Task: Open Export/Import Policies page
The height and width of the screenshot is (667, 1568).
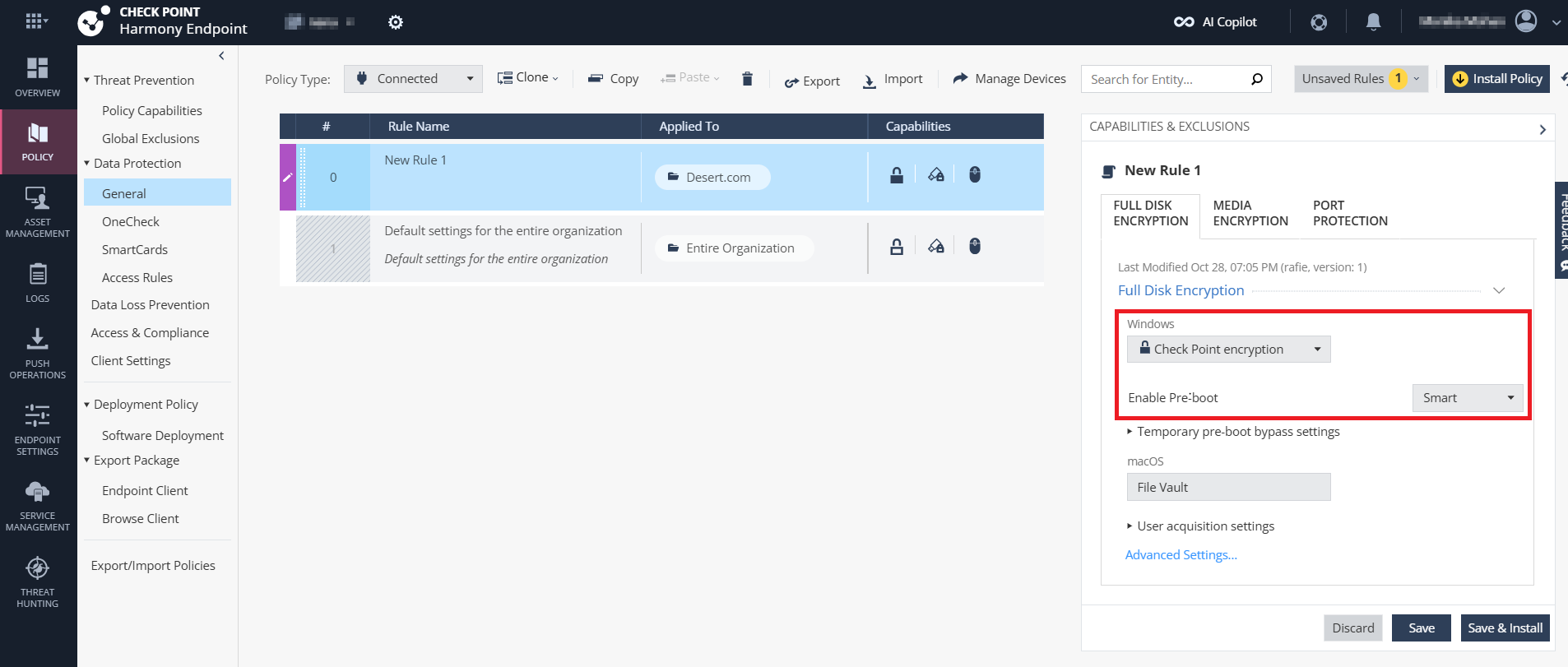Action: [x=153, y=566]
